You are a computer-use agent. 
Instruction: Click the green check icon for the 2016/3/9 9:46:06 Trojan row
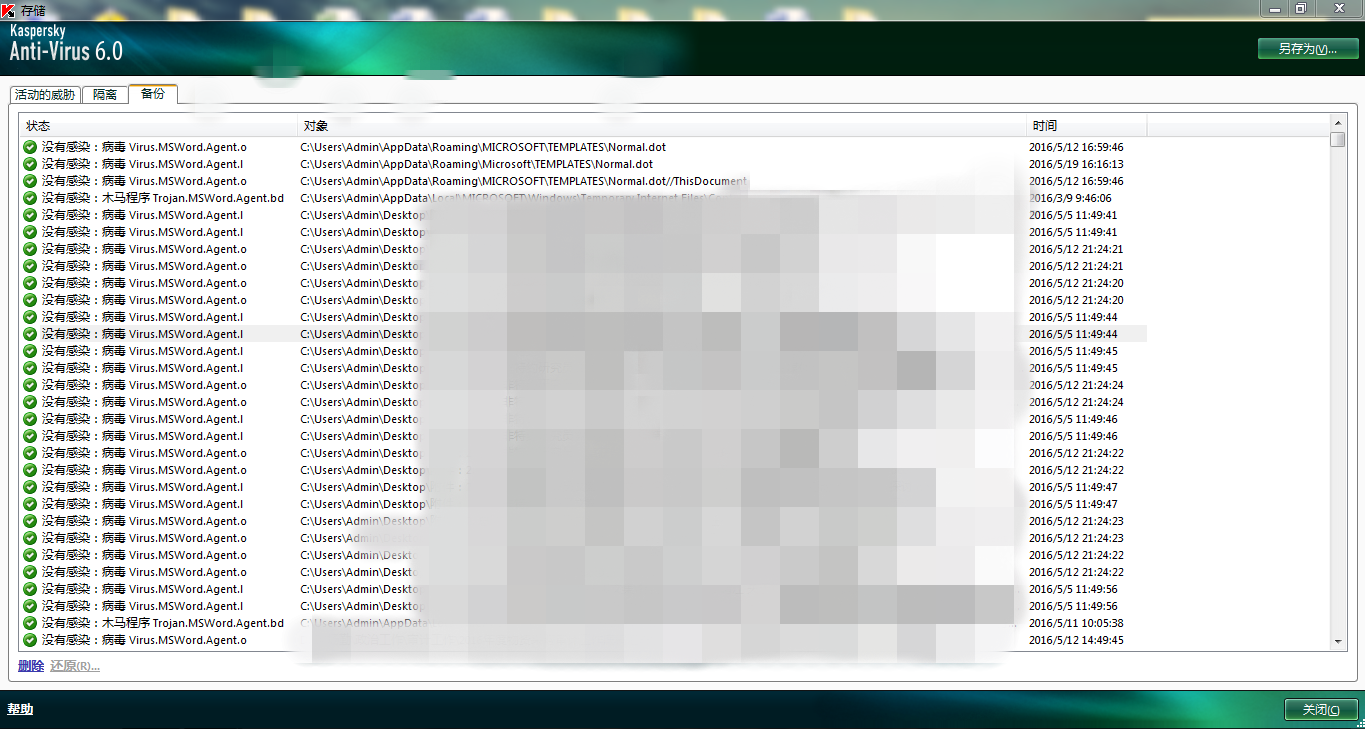[30, 198]
